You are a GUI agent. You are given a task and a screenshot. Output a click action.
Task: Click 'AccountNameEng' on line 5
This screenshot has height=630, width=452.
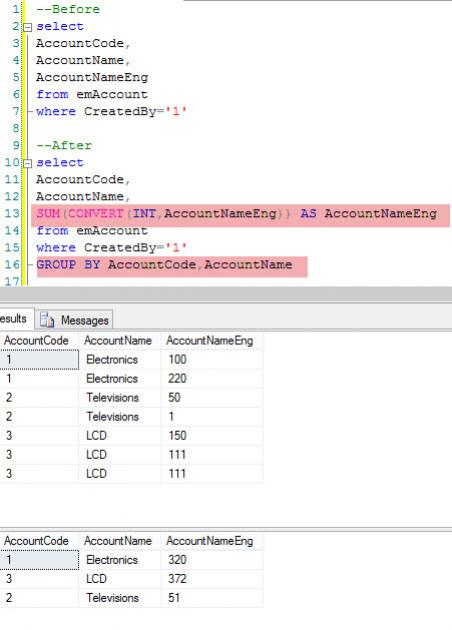(x=92, y=77)
